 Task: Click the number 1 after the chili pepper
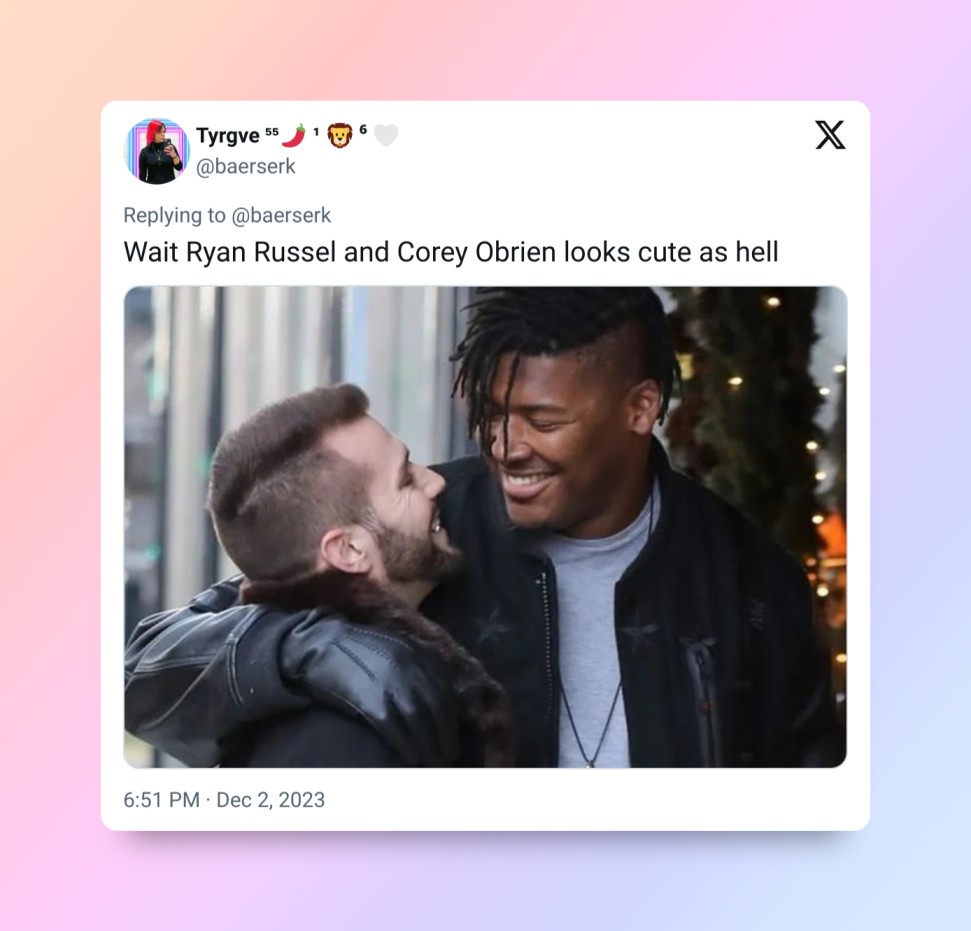pos(316,131)
